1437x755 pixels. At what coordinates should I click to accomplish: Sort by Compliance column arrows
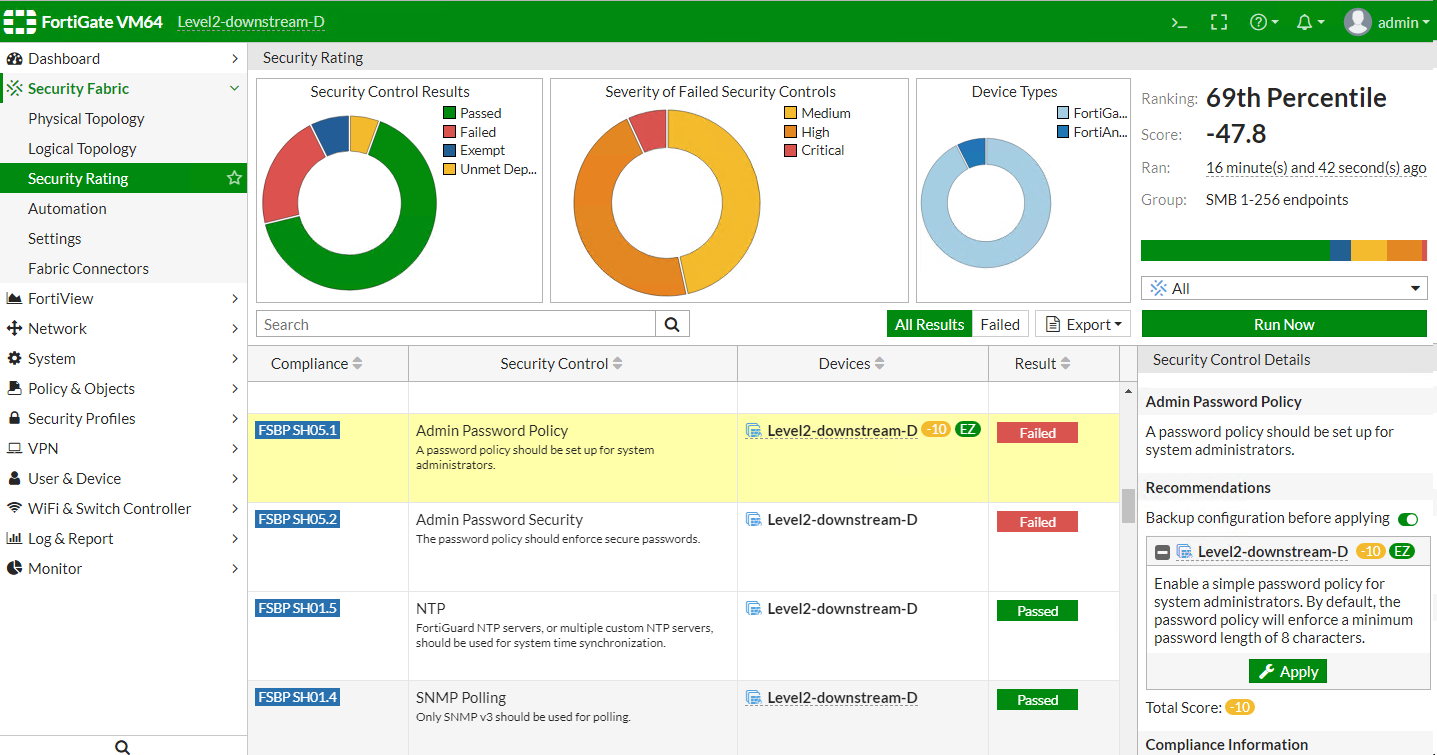[x=357, y=364]
